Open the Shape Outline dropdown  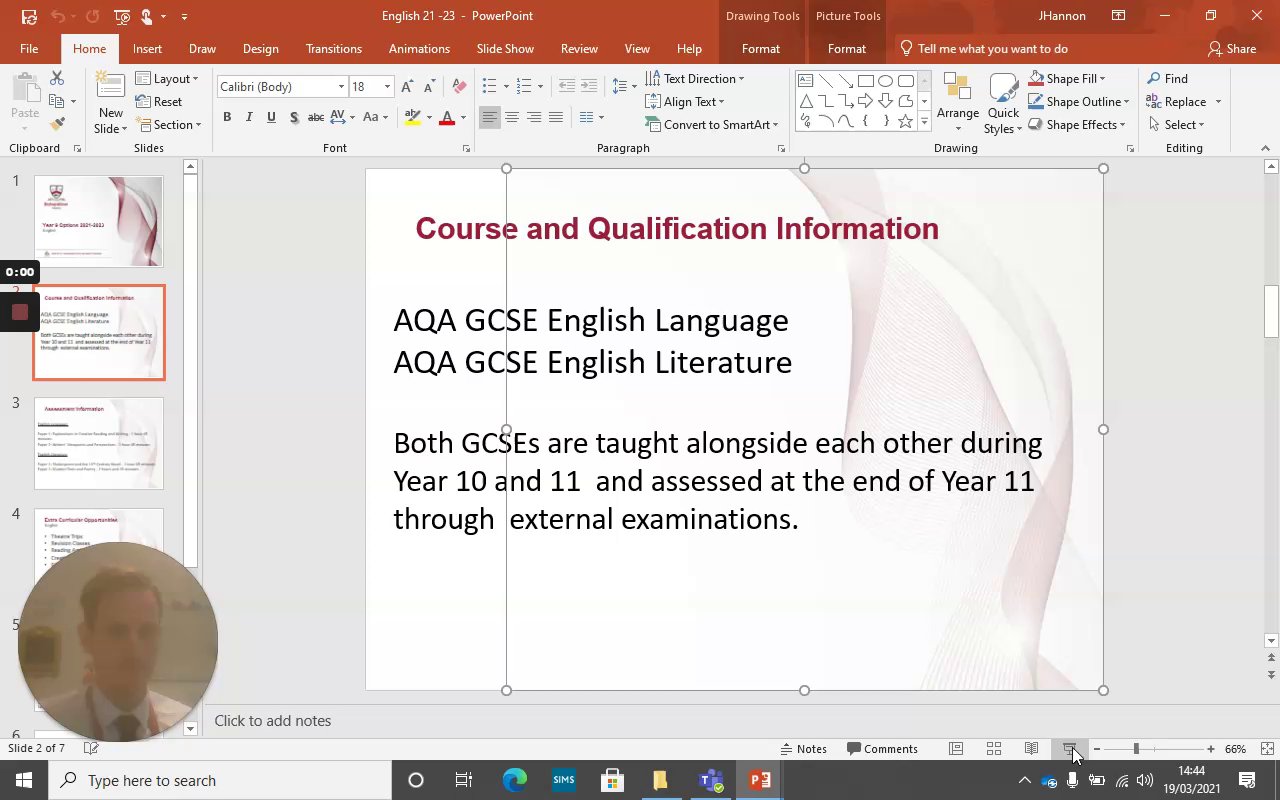1080,102
